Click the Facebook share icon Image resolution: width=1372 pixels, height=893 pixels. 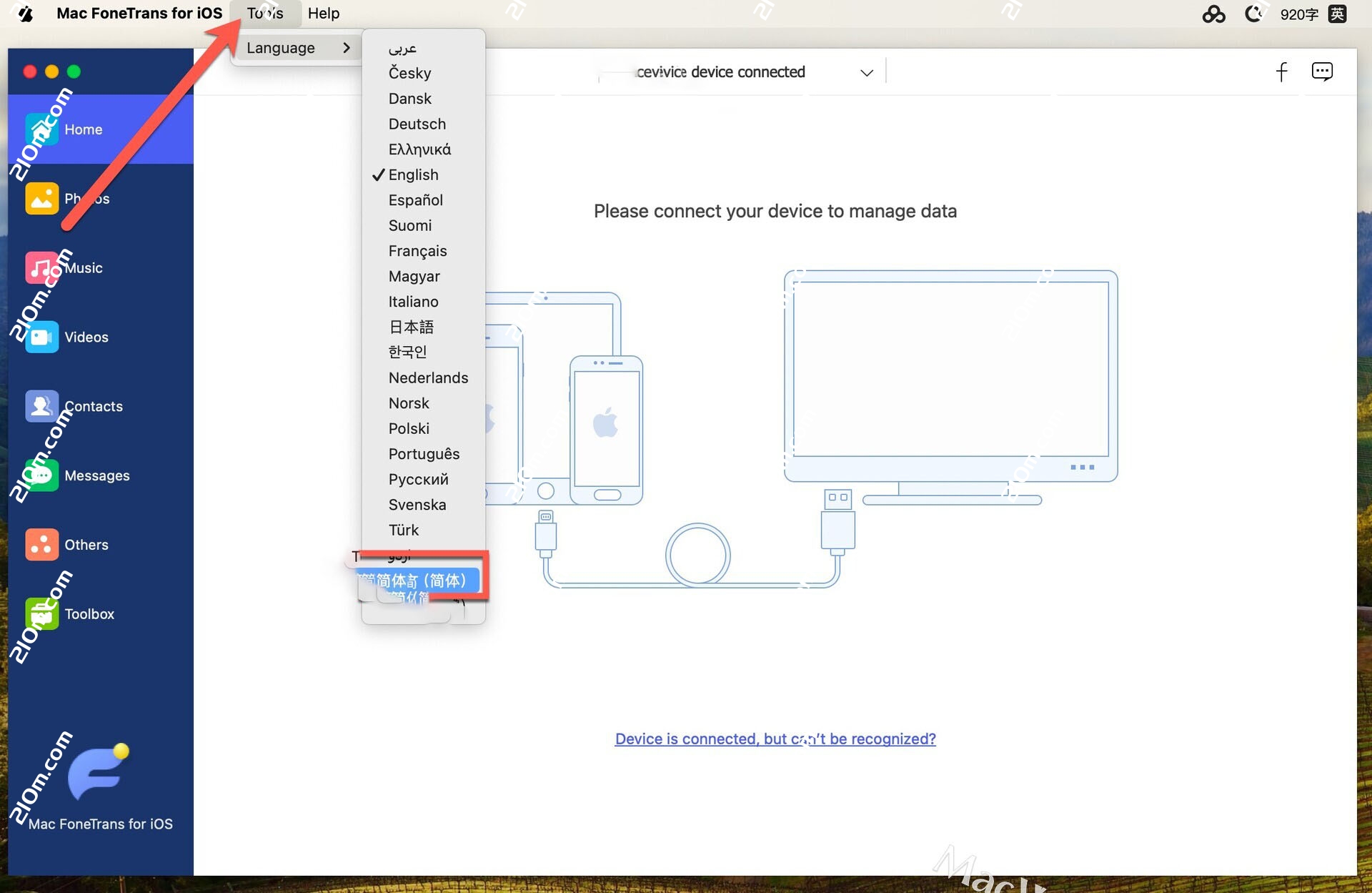click(x=1282, y=71)
